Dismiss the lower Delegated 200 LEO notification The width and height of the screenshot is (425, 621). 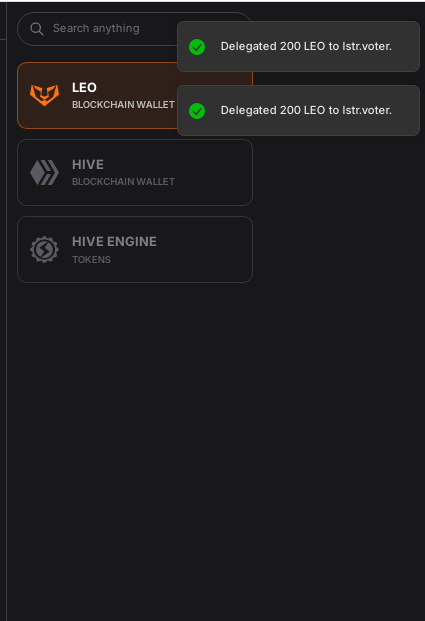[298, 110]
